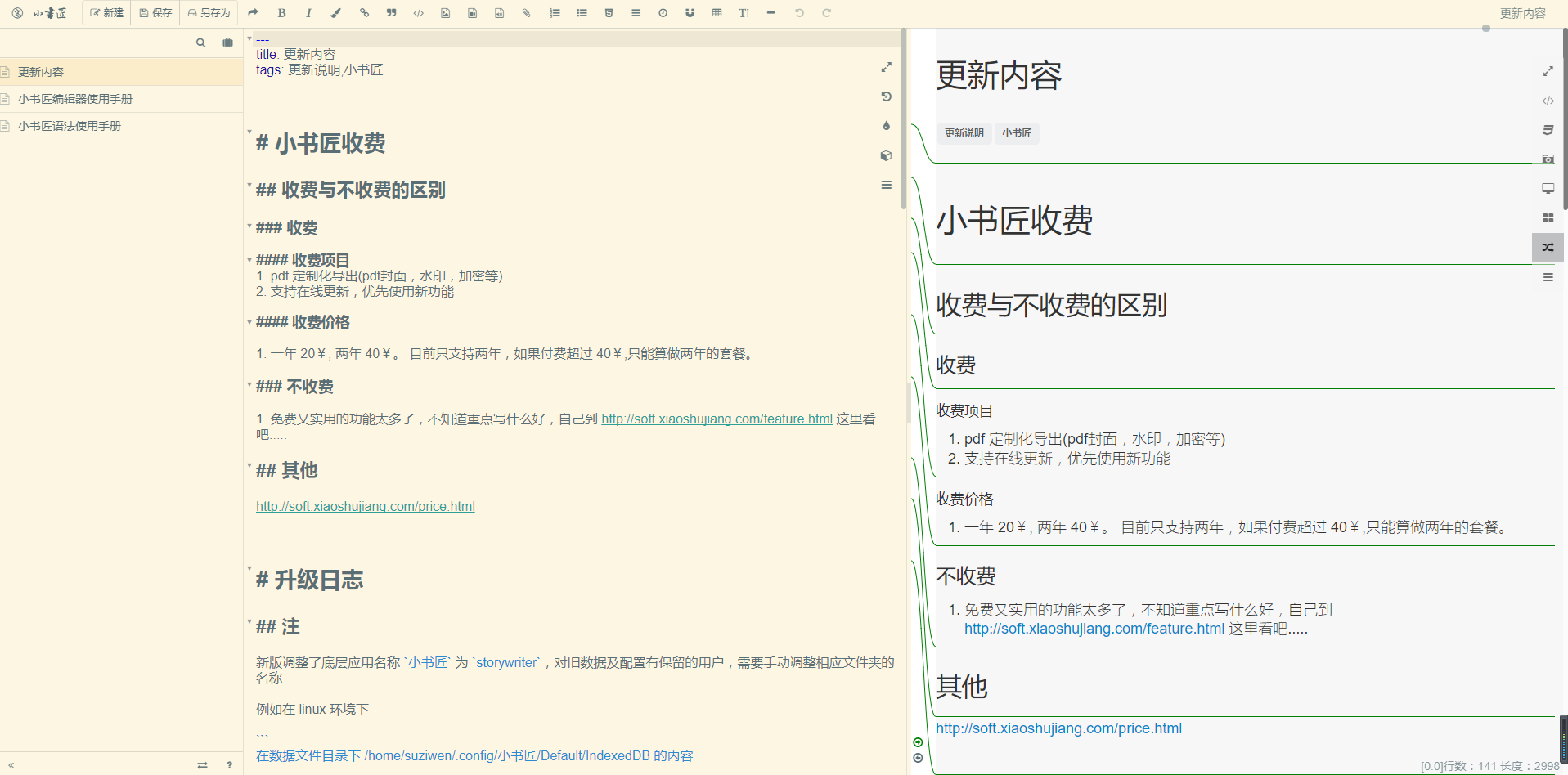The height and width of the screenshot is (775, 1568).
Task: Click the 小书匠 tag in preview
Action: (1017, 133)
